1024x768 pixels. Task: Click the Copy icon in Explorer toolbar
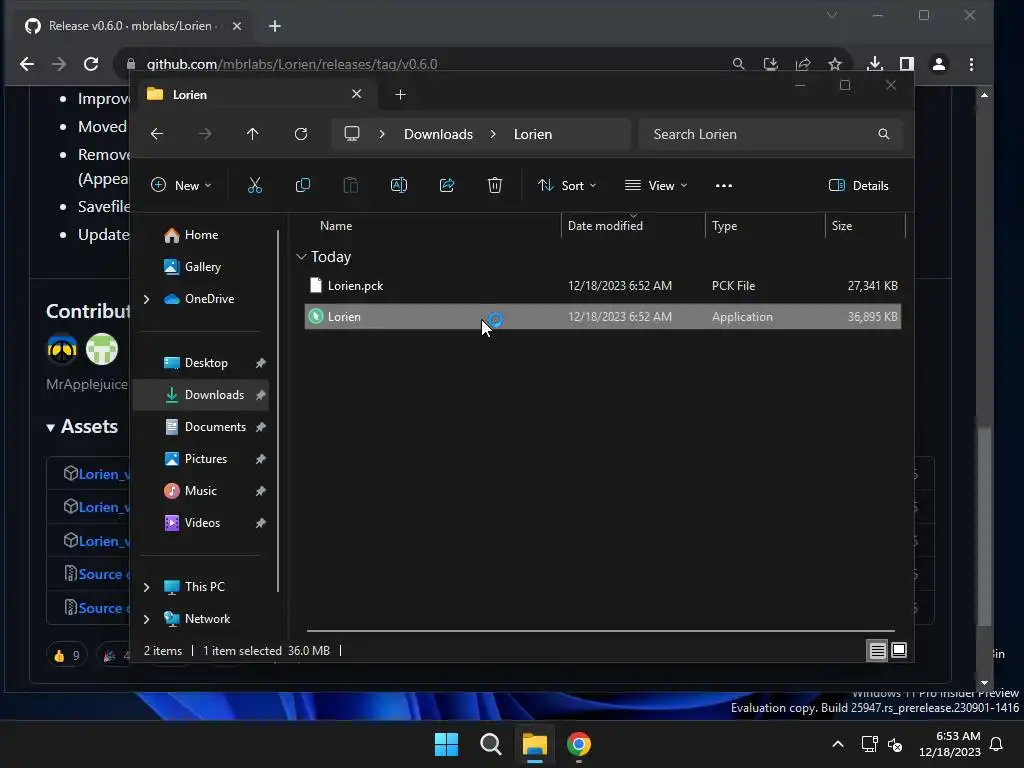click(302, 185)
